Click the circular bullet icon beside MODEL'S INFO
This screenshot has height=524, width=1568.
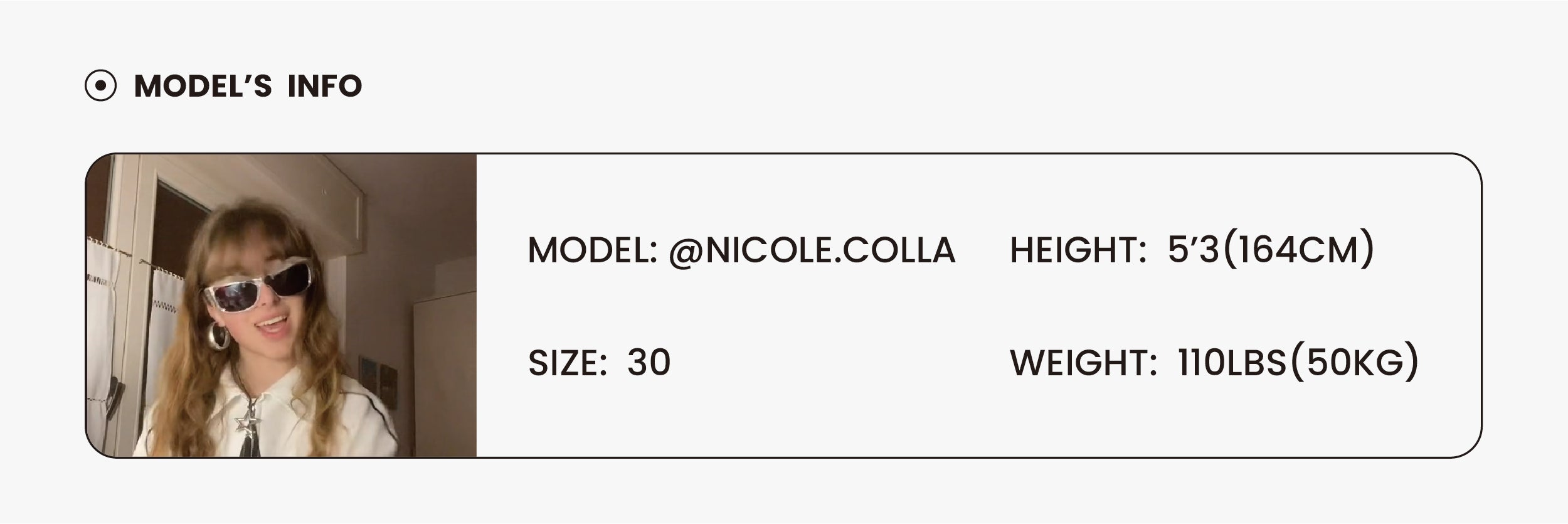pyautogui.click(x=100, y=86)
